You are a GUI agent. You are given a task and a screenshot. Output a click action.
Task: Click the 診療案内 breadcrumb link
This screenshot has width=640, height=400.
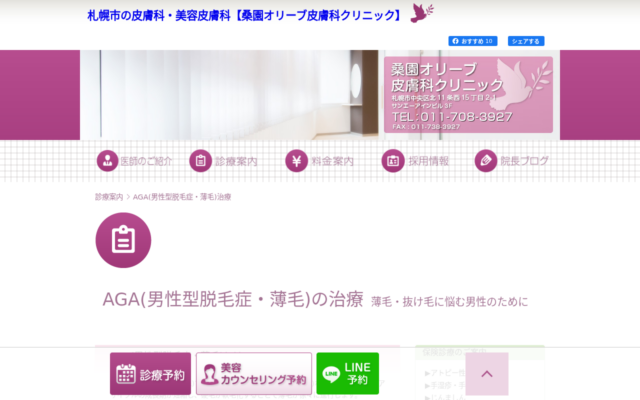pyautogui.click(x=109, y=197)
